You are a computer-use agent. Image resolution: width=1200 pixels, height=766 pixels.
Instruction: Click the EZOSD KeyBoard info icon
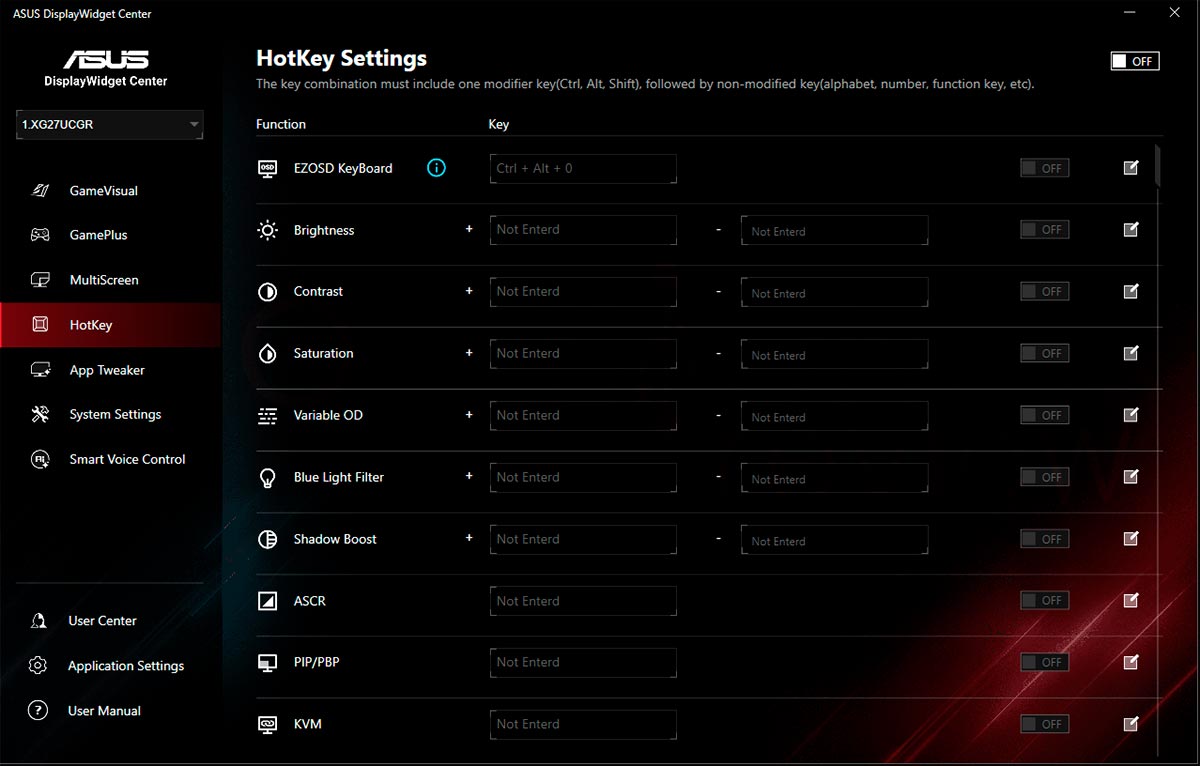436,168
